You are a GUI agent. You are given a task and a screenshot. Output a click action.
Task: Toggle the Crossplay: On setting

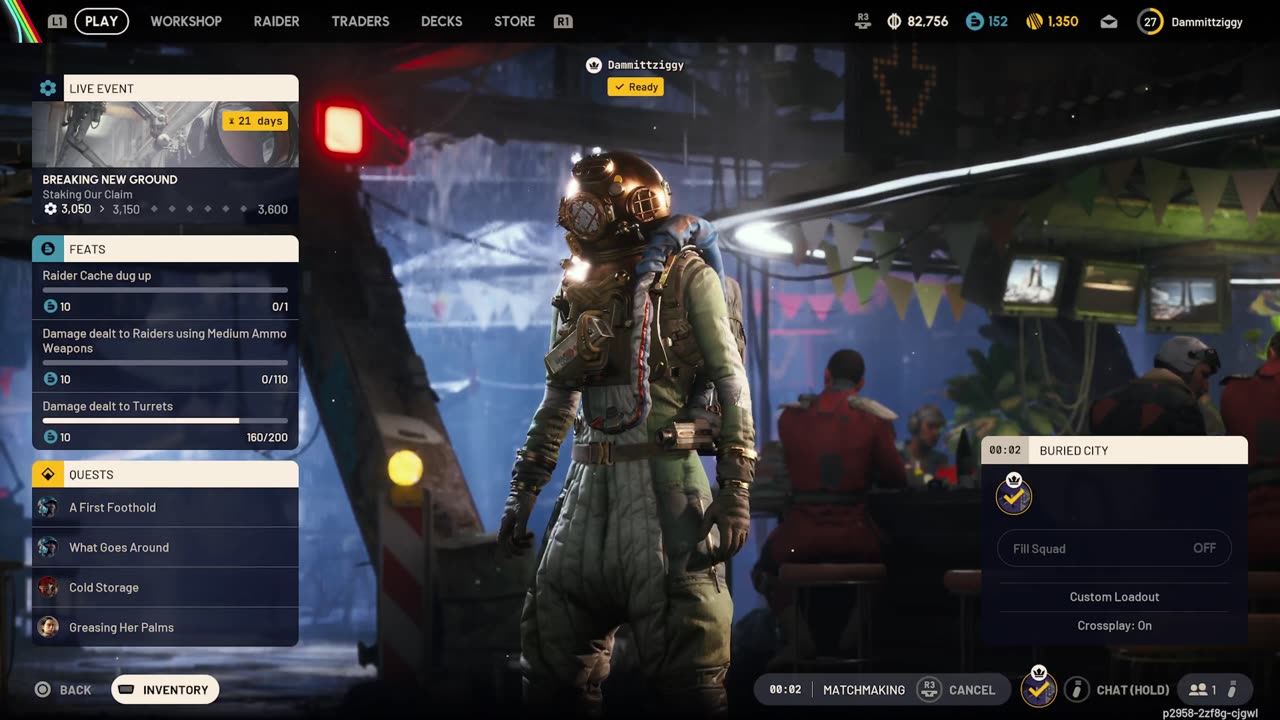click(1114, 626)
